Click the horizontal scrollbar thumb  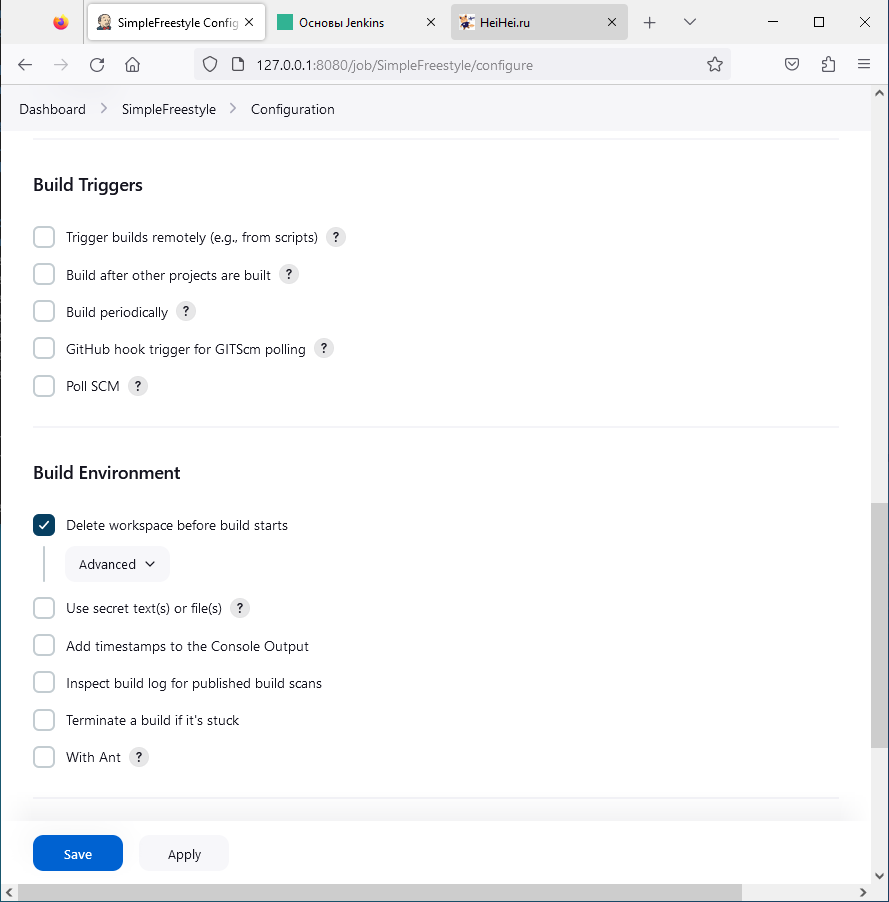point(380,892)
